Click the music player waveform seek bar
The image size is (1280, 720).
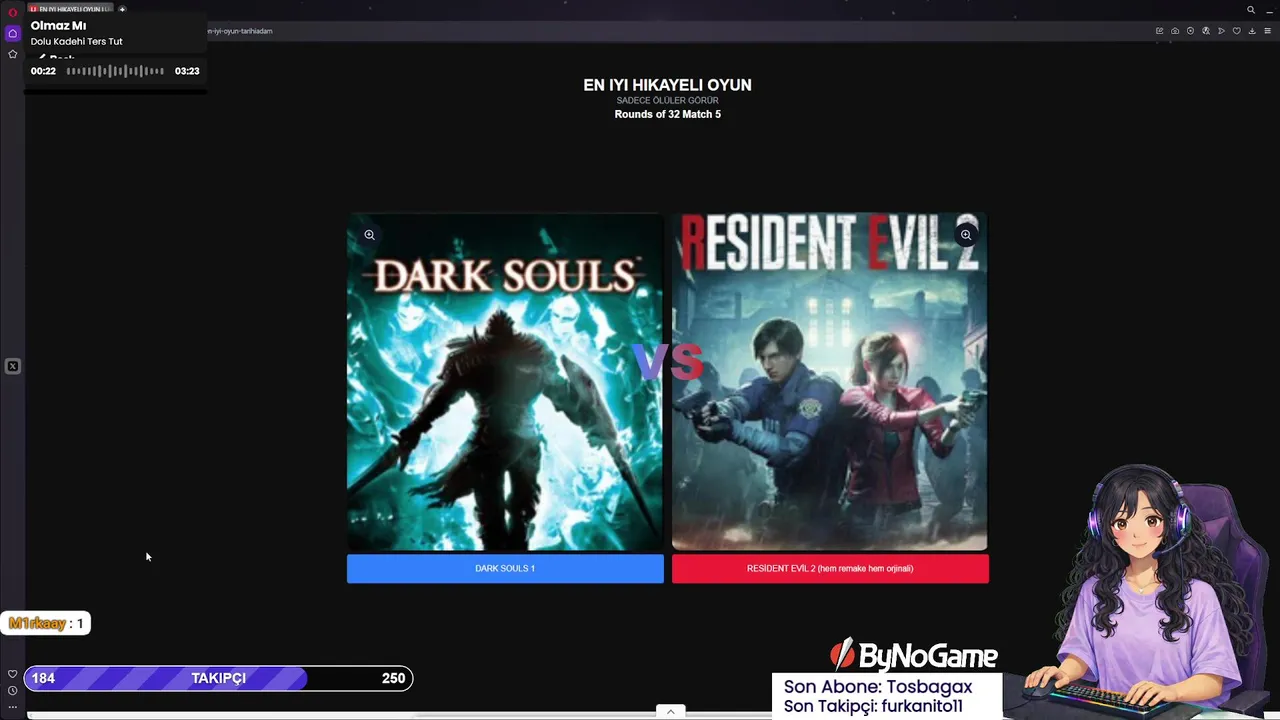coord(115,71)
